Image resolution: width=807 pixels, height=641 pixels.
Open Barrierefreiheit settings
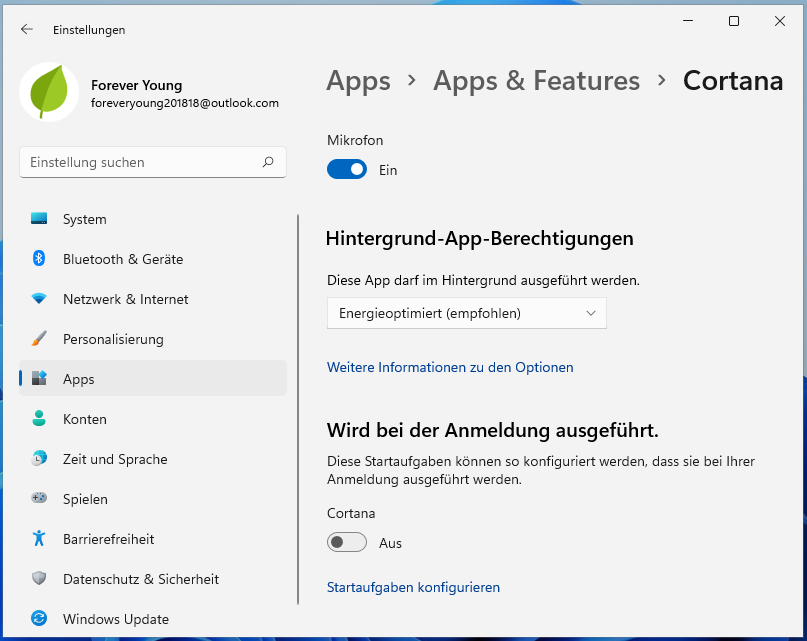coord(153,539)
